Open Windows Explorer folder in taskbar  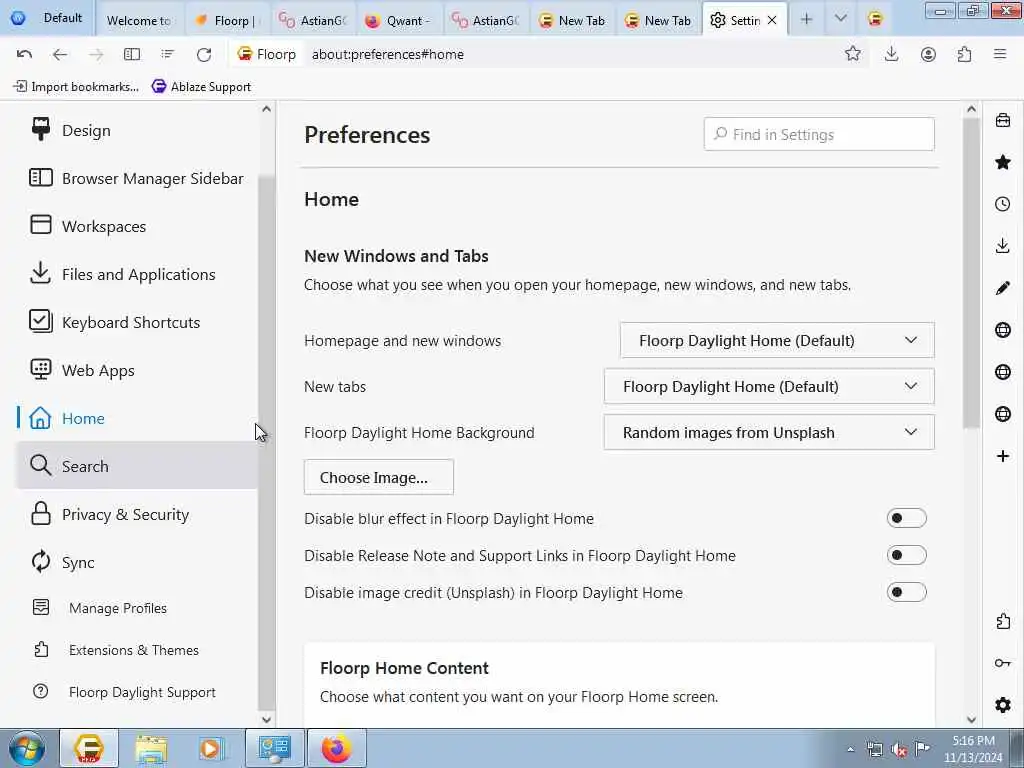[152, 748]
